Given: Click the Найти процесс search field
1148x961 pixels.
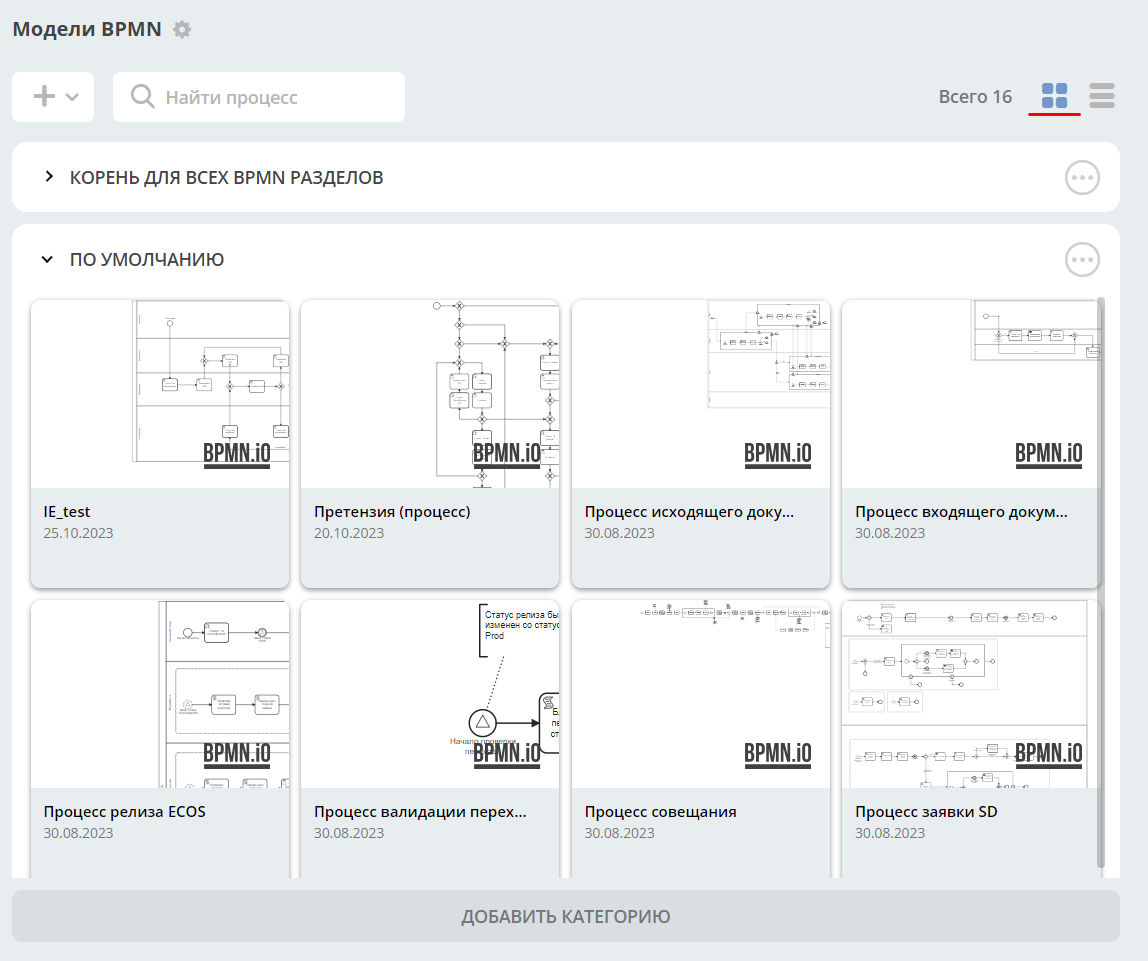Looking at the screenshot, I should [259, 97].
